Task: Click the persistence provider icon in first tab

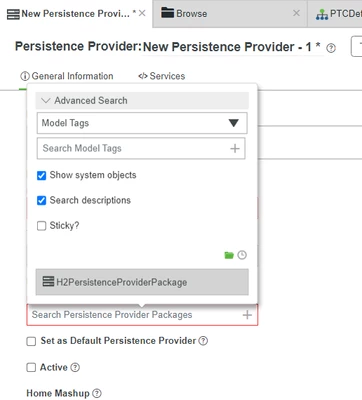Action: [13, 14]
